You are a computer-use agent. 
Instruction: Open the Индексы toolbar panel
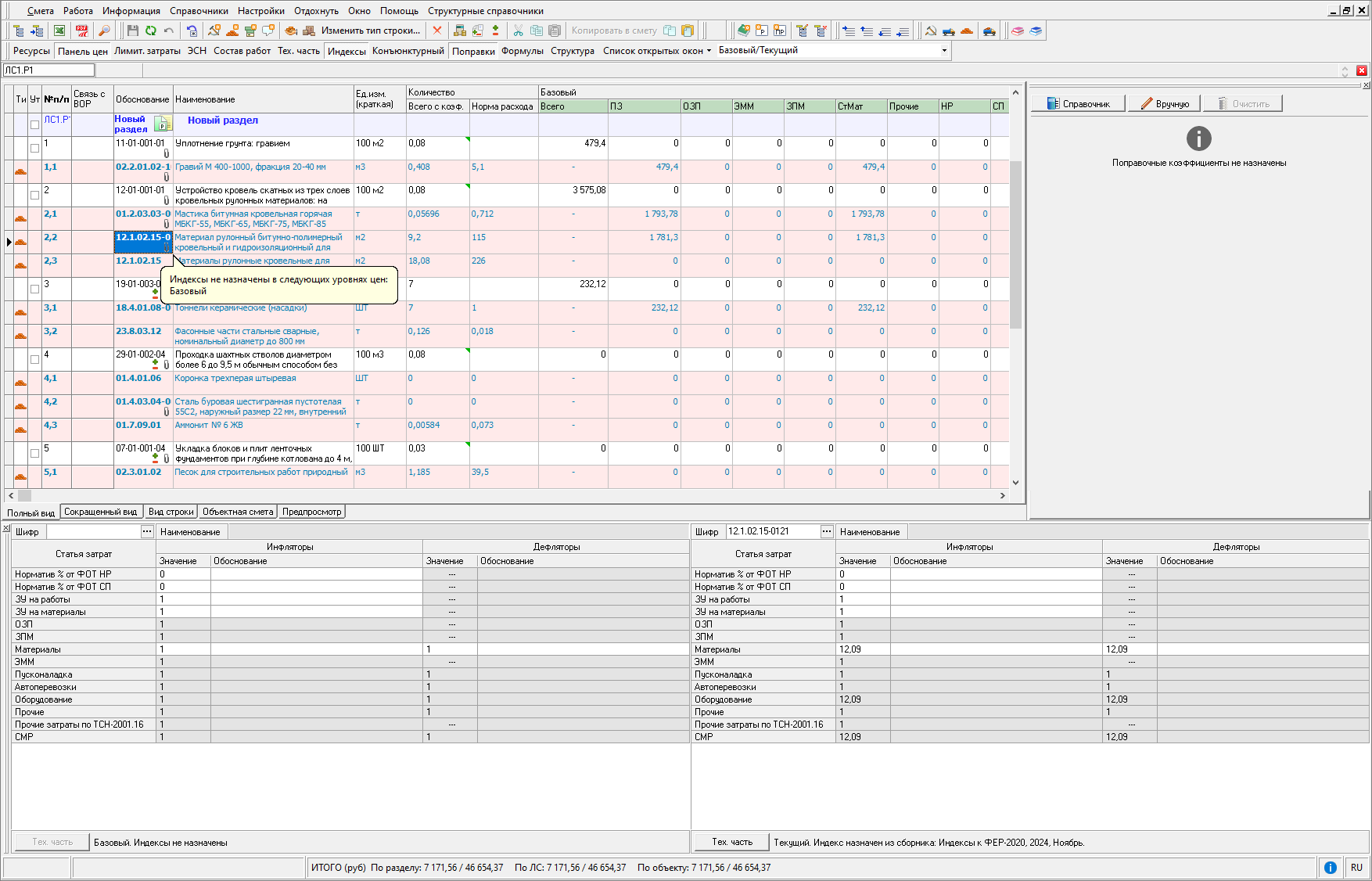[x=347, y=51]
